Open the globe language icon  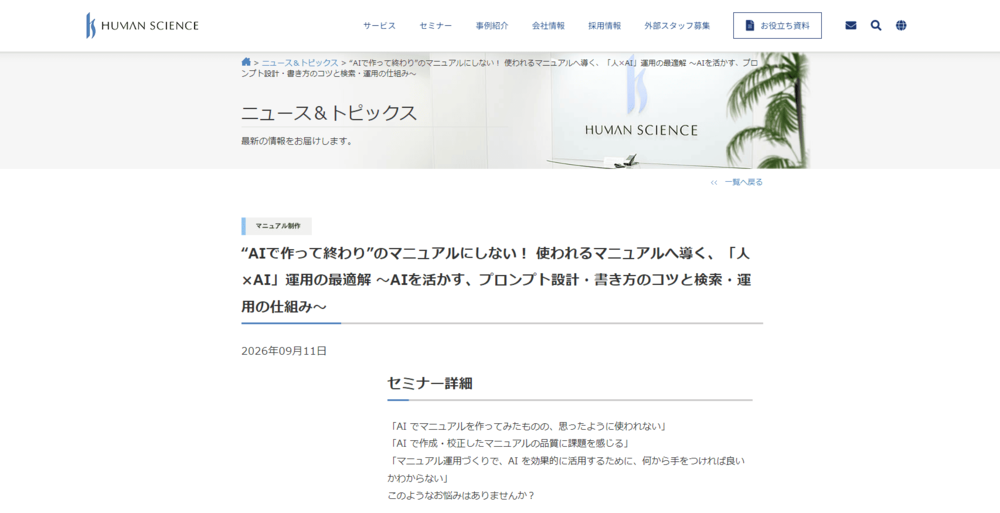tap(901, 26)
